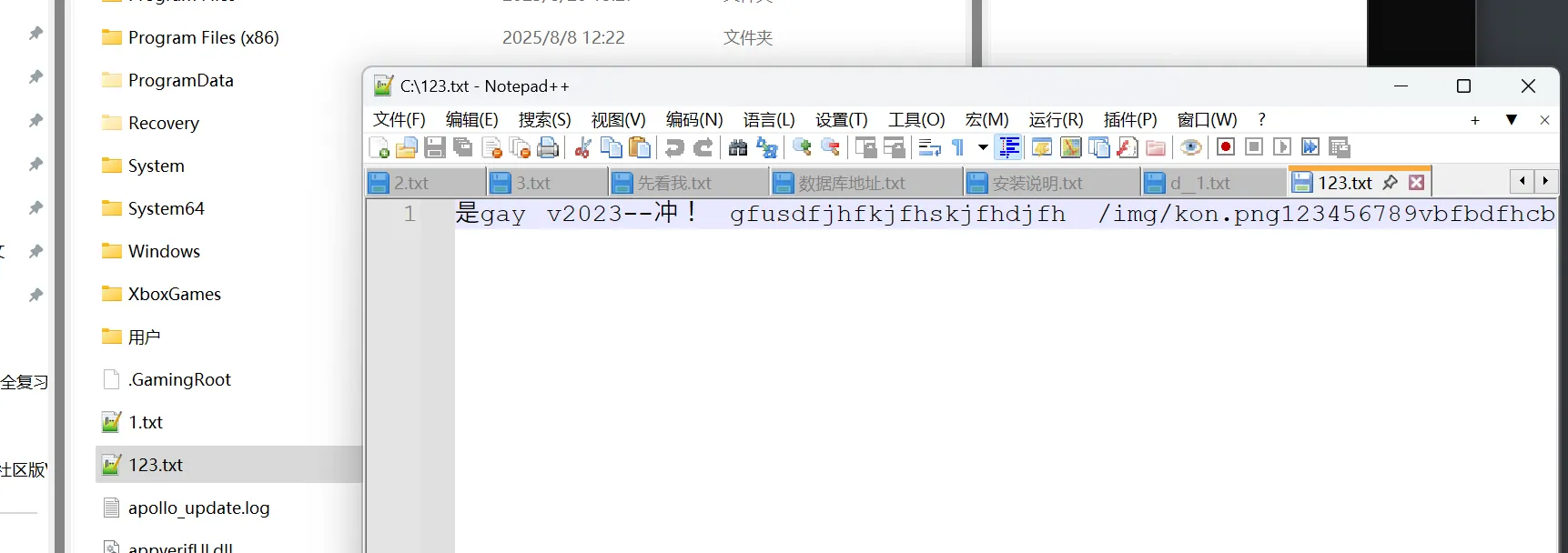Click the Save floppy disk icon
Image resolution: width=1568 pixels, height=553 pixels.
click(435, 147)
